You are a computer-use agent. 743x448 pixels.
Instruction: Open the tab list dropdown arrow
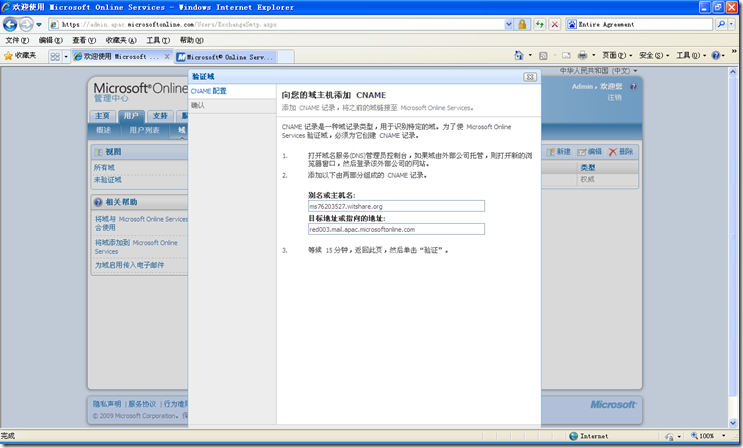point(66,57)
